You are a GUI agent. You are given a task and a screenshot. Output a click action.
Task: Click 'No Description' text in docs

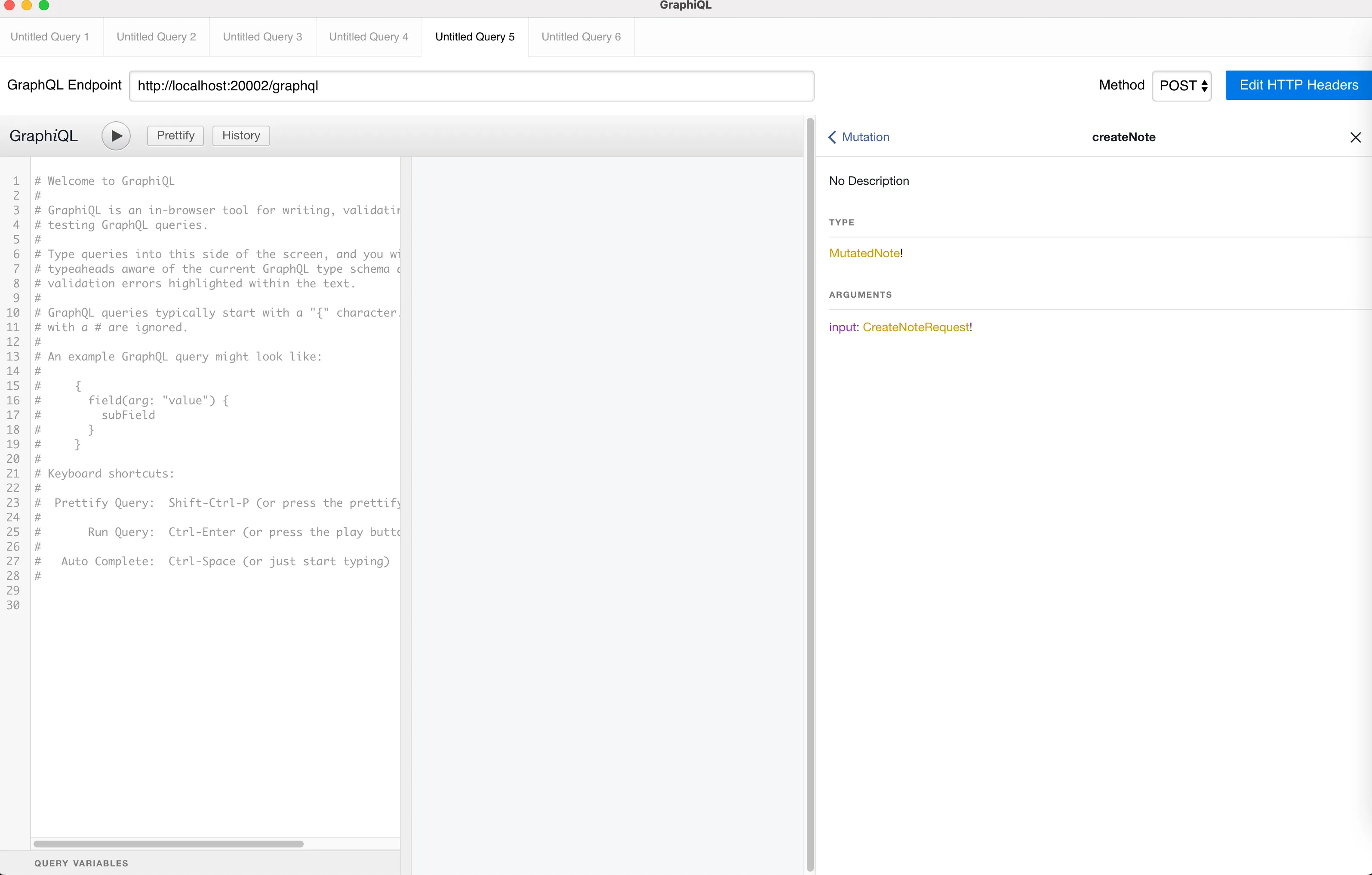tap(869, 181)
